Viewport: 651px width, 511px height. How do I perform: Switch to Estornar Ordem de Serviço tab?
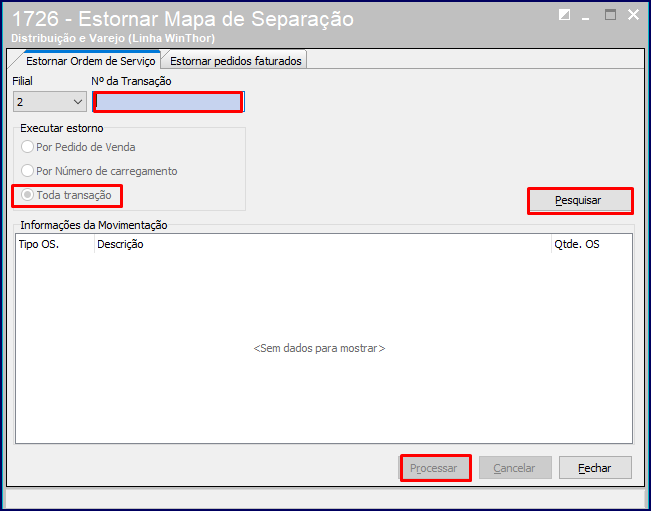[x=90, y=61]
